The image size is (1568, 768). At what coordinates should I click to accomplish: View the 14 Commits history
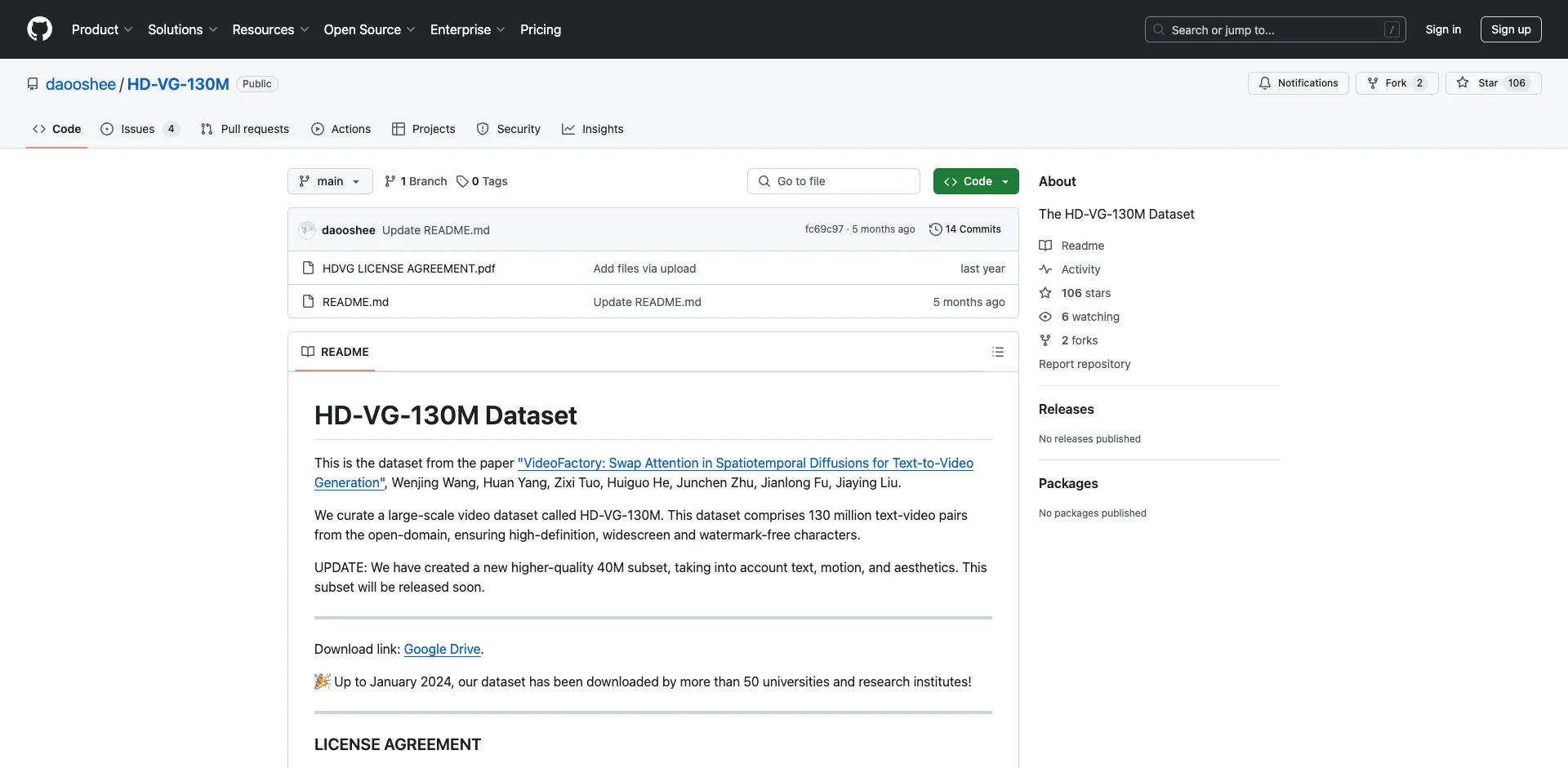[965, 229]
